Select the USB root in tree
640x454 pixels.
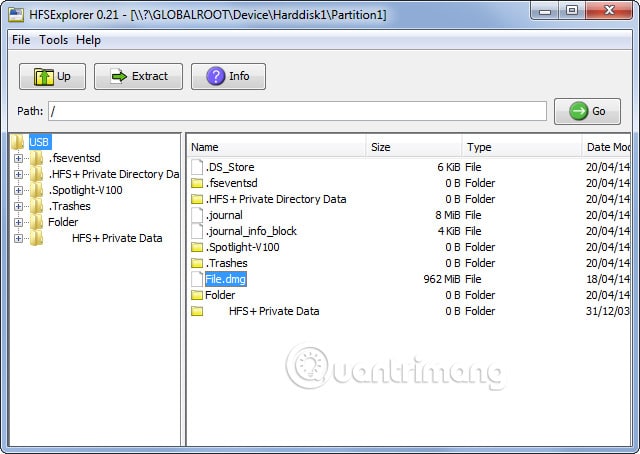click(x=39, y=142)
